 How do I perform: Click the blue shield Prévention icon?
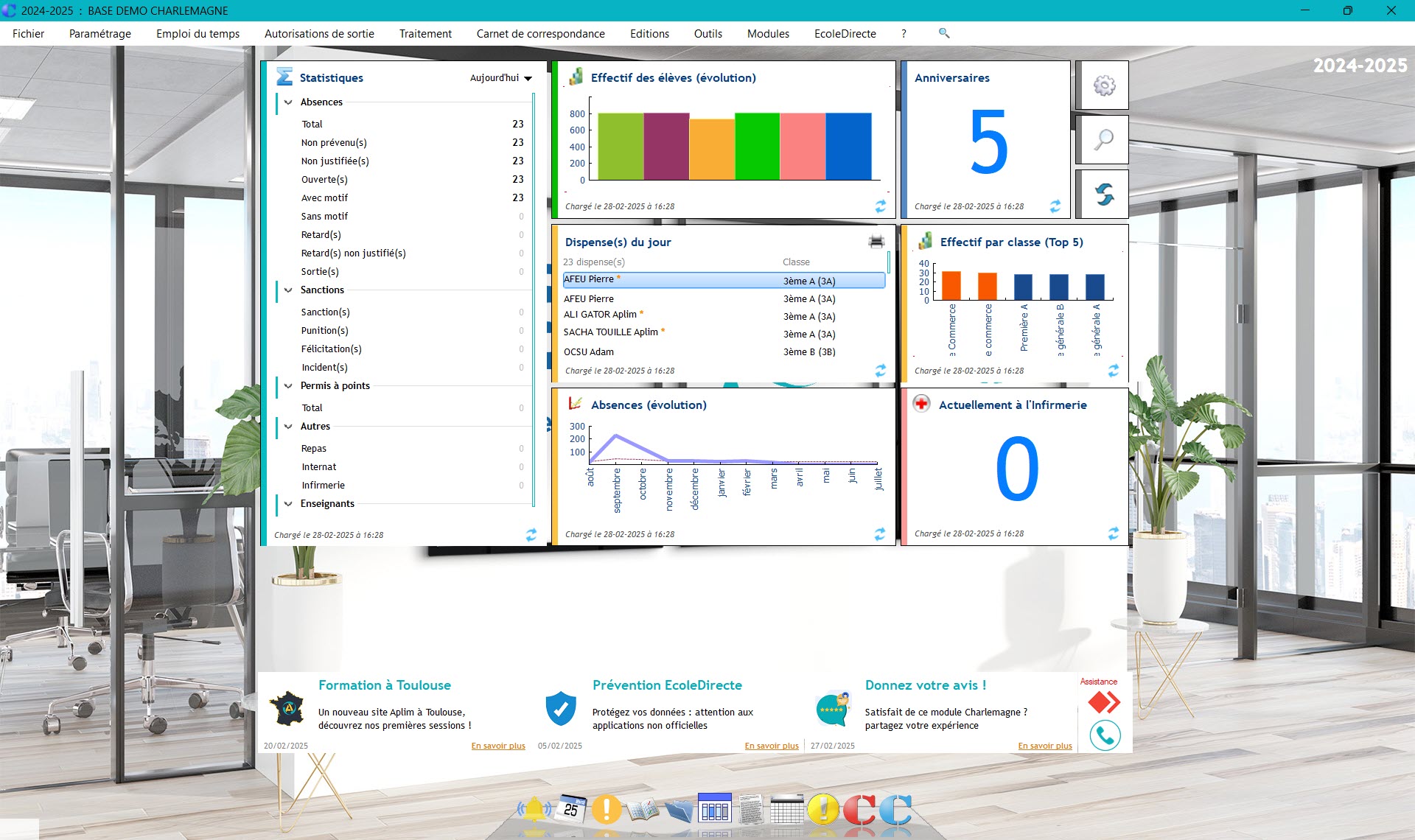click(x=561, y=709)
